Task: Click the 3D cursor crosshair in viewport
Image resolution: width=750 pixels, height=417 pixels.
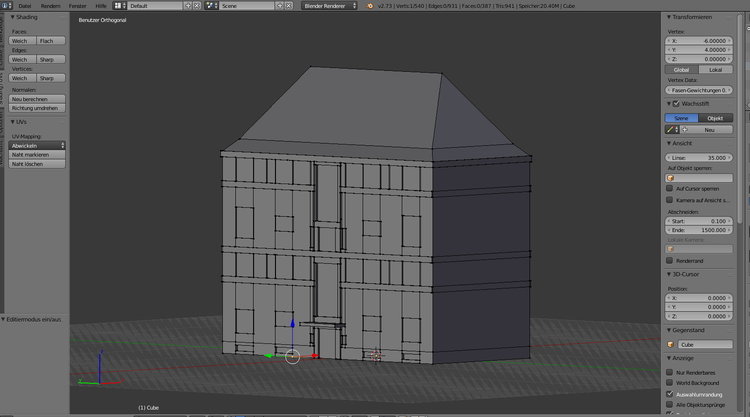Action: pos(375,355)
